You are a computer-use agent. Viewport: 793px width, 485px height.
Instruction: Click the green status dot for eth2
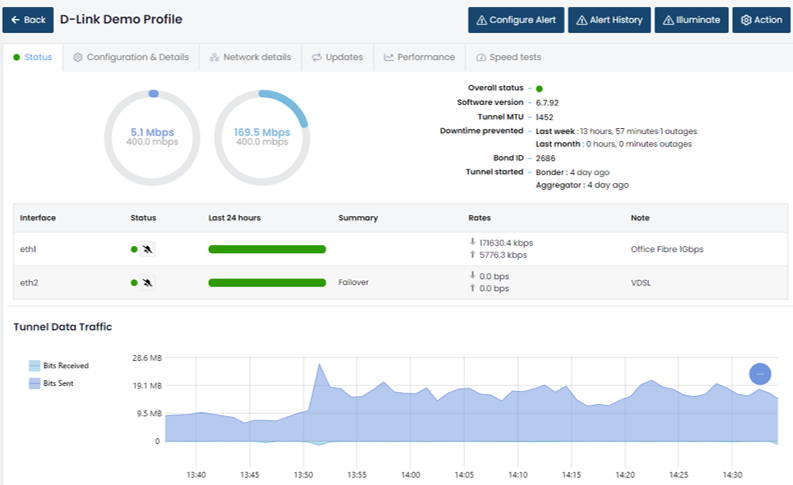click(x=134, y=282)
